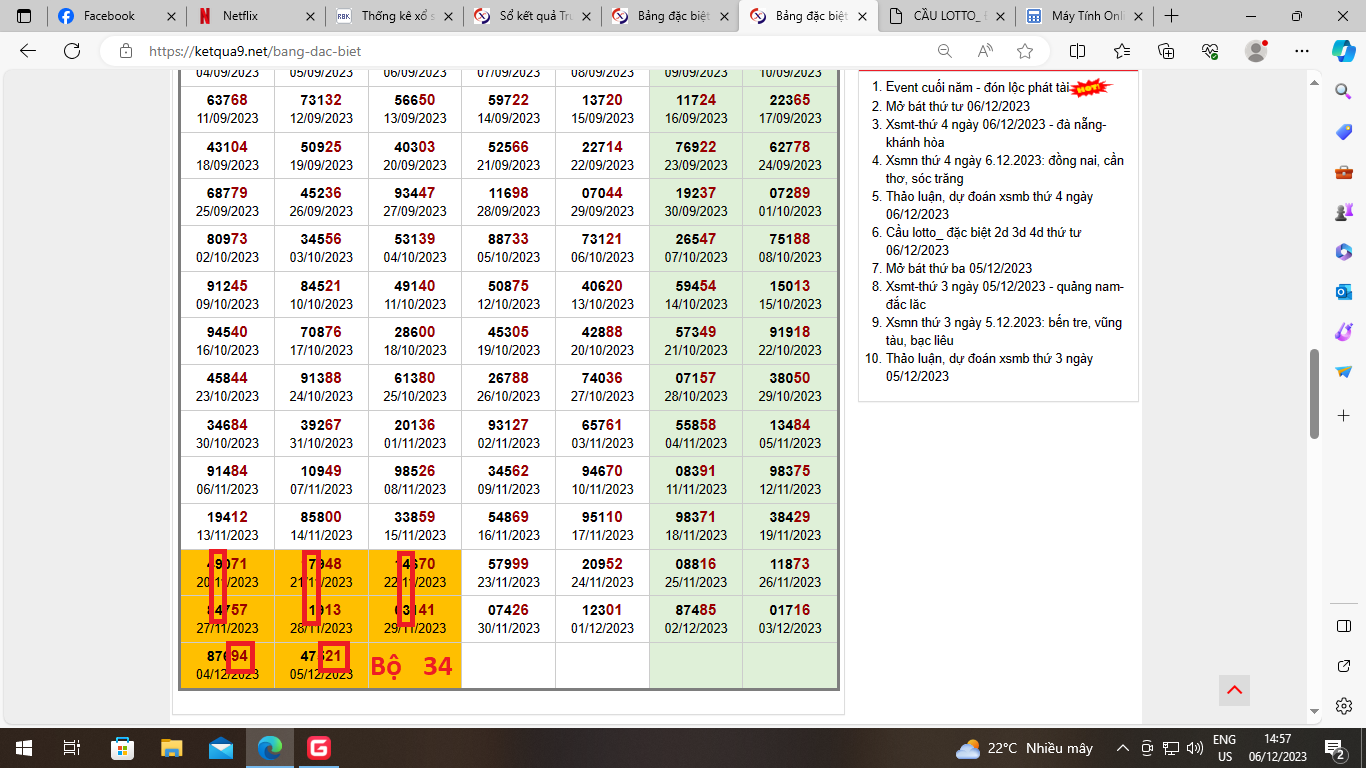The height and width of the screenshot is (768, 1366).
Task: Show hidden system tray icons
Action: pyautogui.click(x=1123, y=748)
